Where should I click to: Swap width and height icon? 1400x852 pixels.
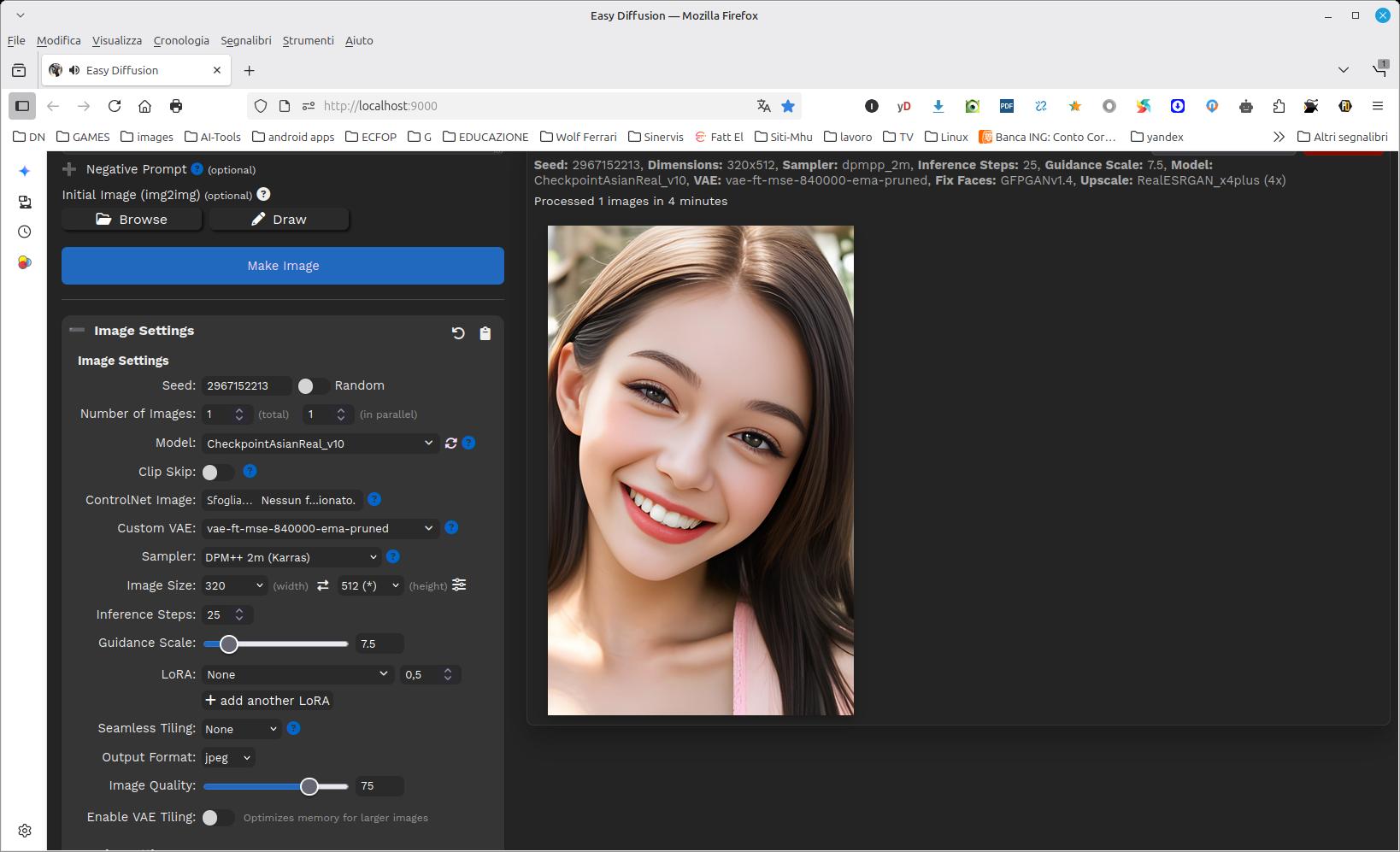(x=323, y=585)
